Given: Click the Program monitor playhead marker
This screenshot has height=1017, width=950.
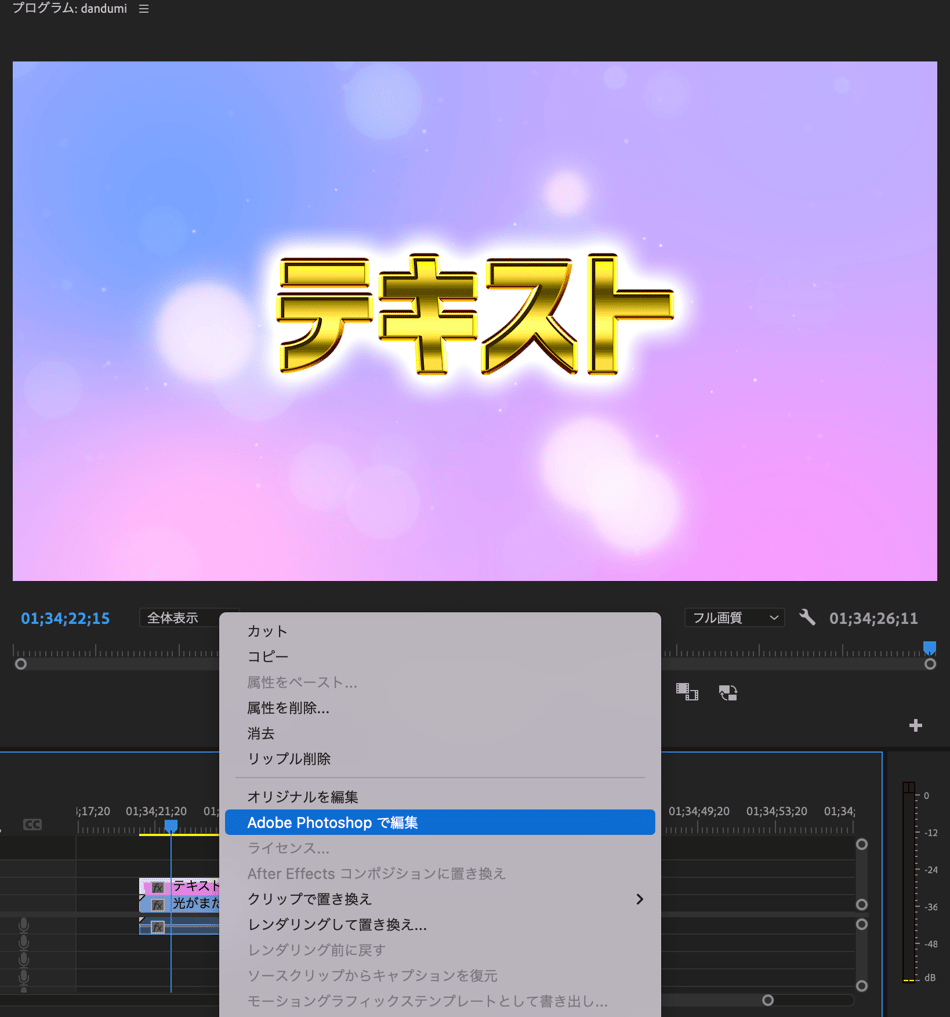Looking at the screenshot, I should pos(929,647).
